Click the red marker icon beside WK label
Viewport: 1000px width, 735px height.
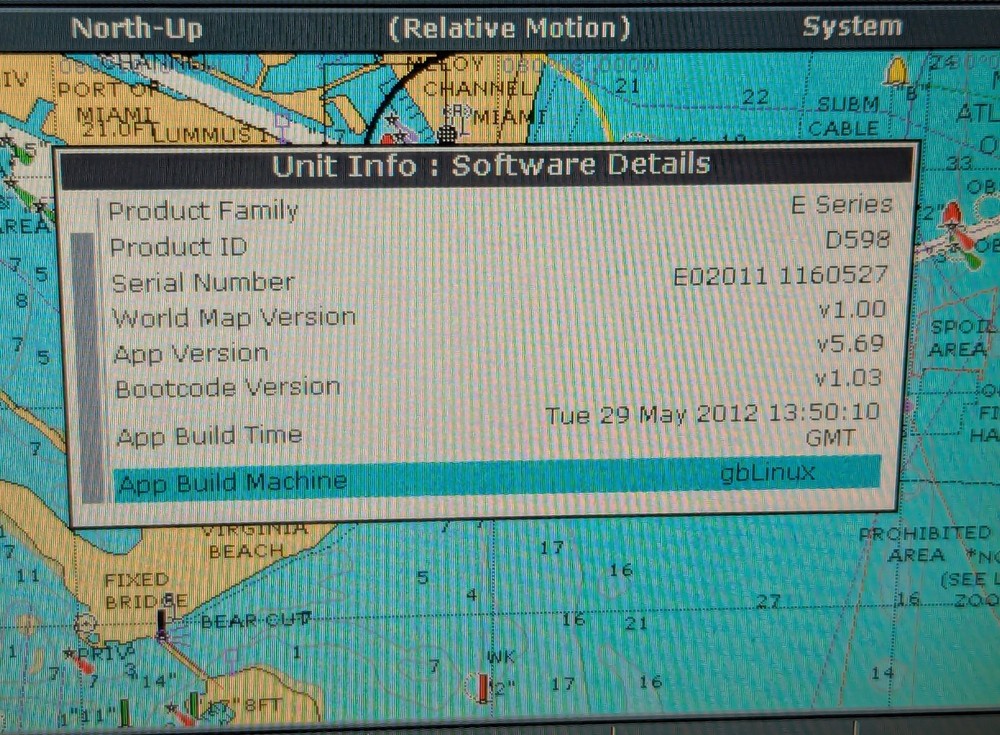483,688
